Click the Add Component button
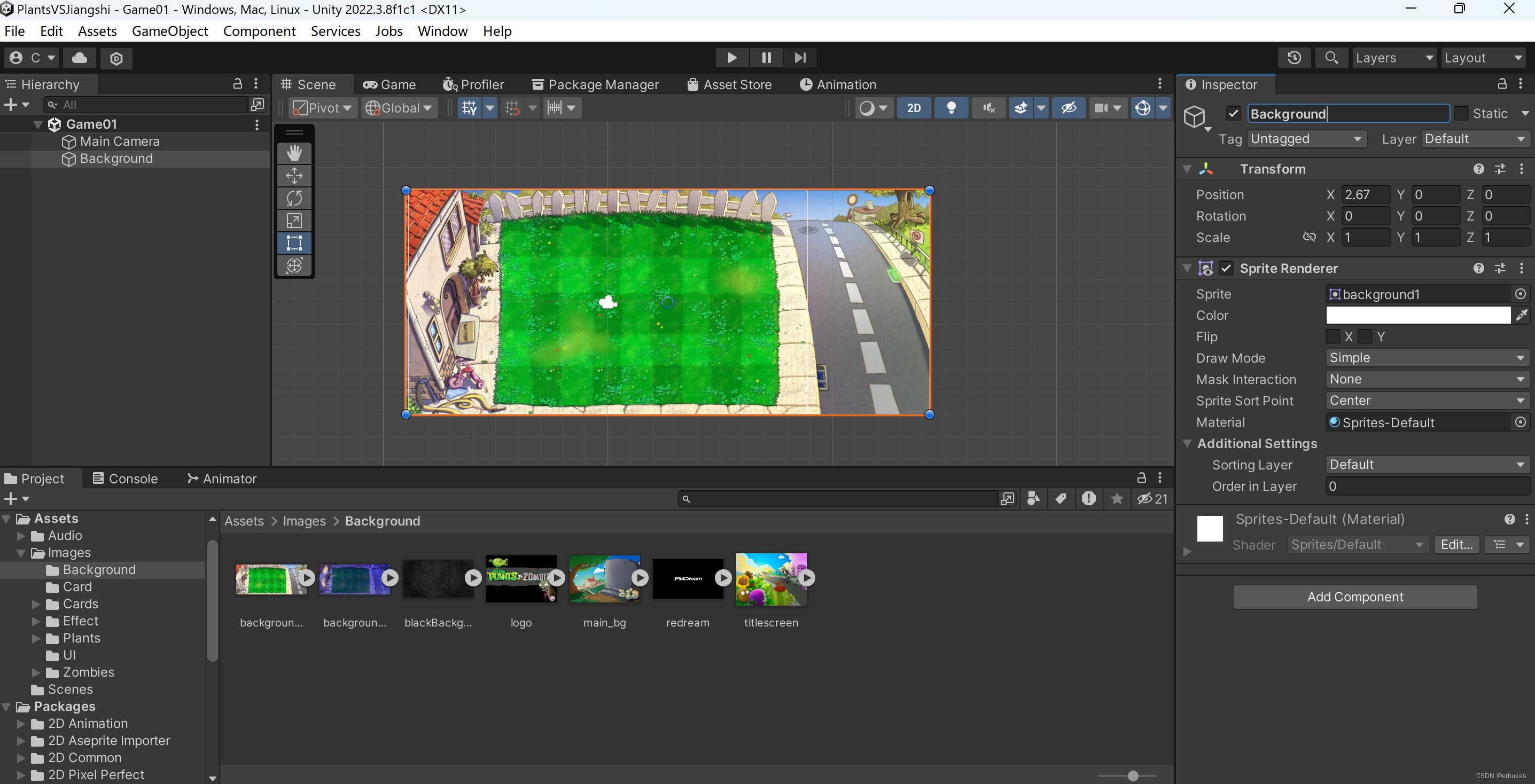Image resolution: width=1535 pixels, height=784 pixels. (1354, 597)
